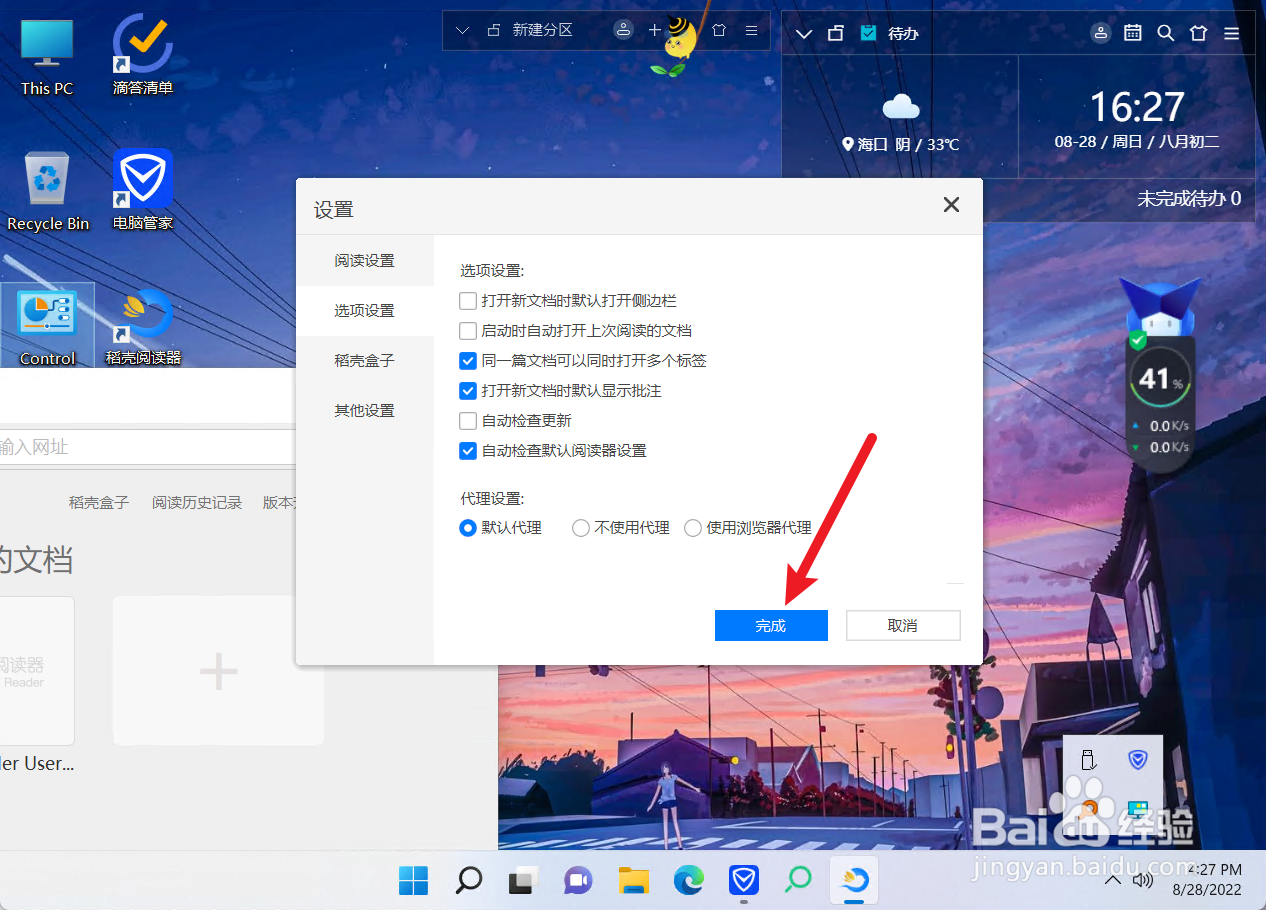The height and width of the screenshot is (910, 1266).
Task: Close the 设置 dialog
Action: 951,205
